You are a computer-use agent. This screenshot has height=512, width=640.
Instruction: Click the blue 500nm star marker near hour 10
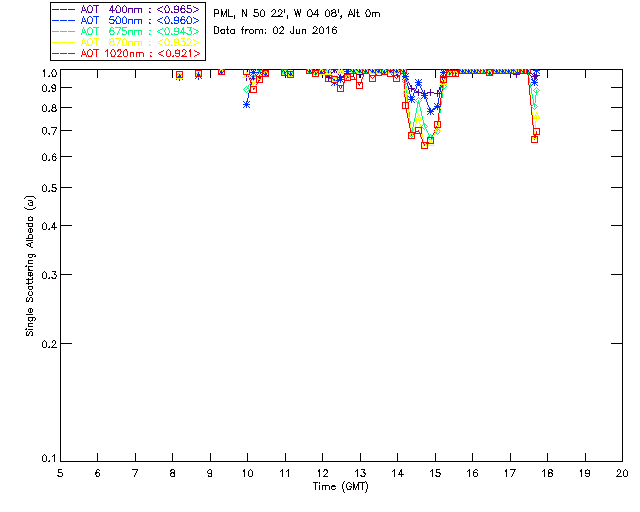(x=247, y=105)
